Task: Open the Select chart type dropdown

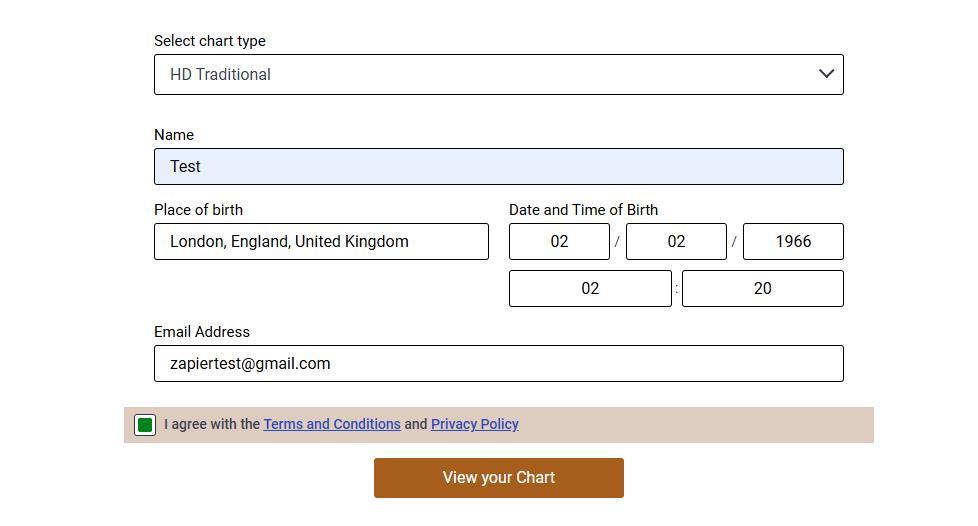Action: tap(498, 75)
